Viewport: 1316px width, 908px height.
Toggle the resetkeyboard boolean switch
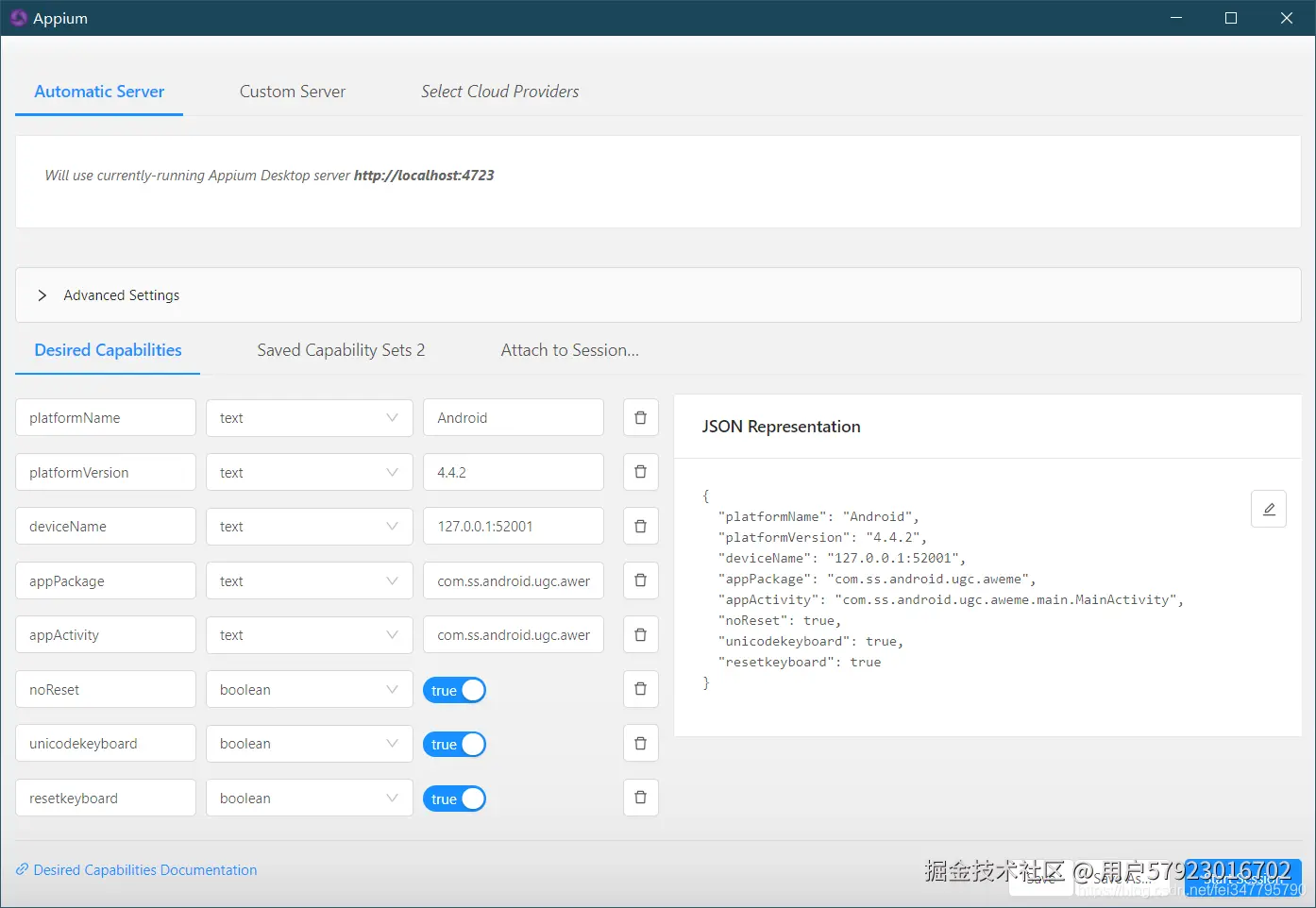(455, 799)
